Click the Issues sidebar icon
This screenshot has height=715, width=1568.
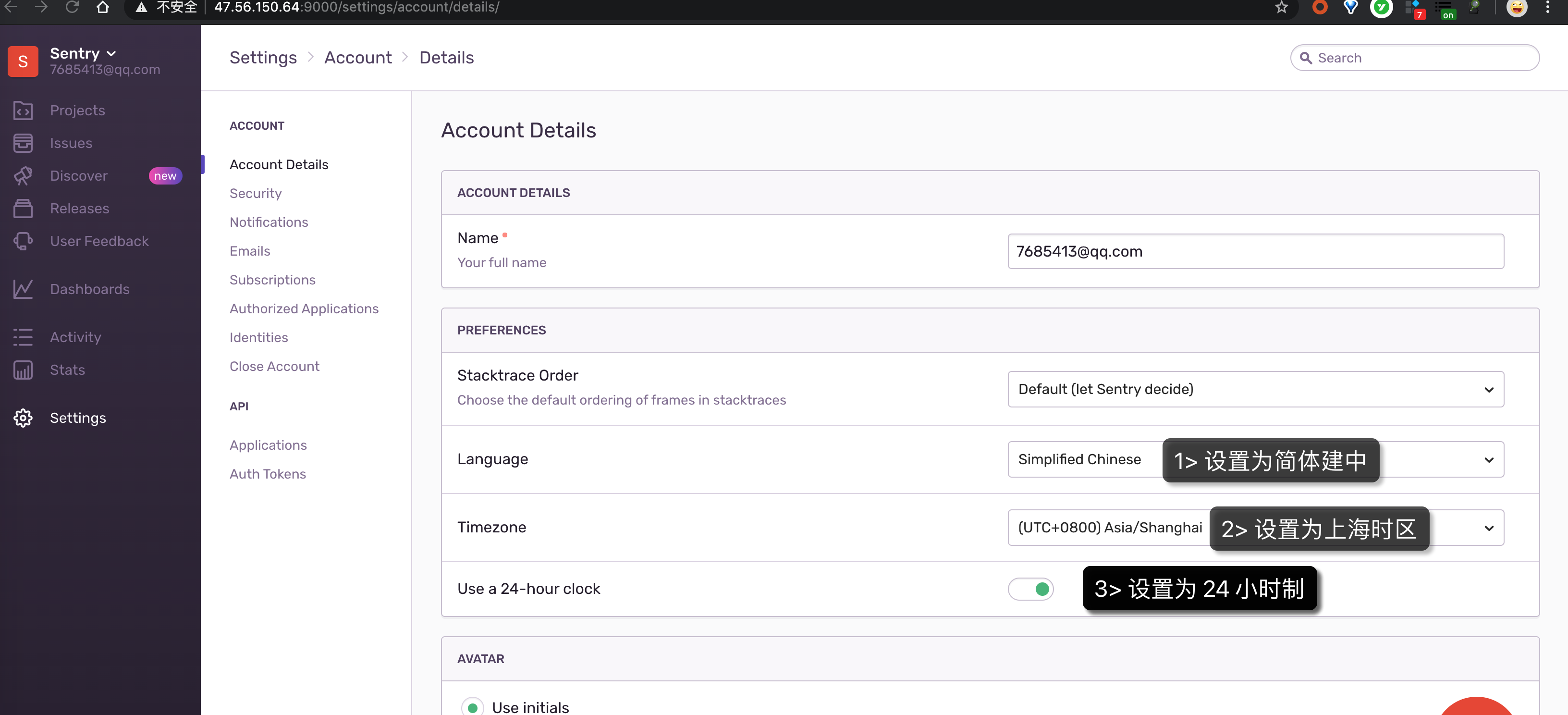(x=23, y=143)
